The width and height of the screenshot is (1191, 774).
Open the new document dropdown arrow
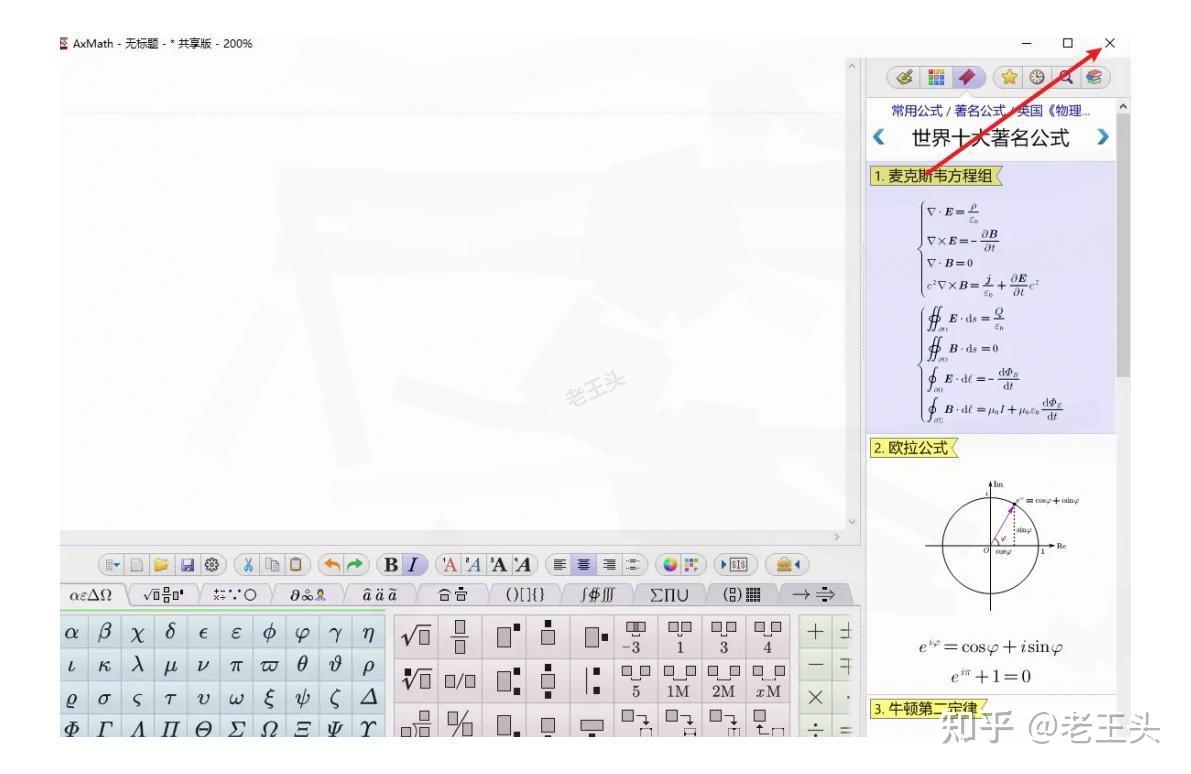pyautogui.click(x=112, y=564)
